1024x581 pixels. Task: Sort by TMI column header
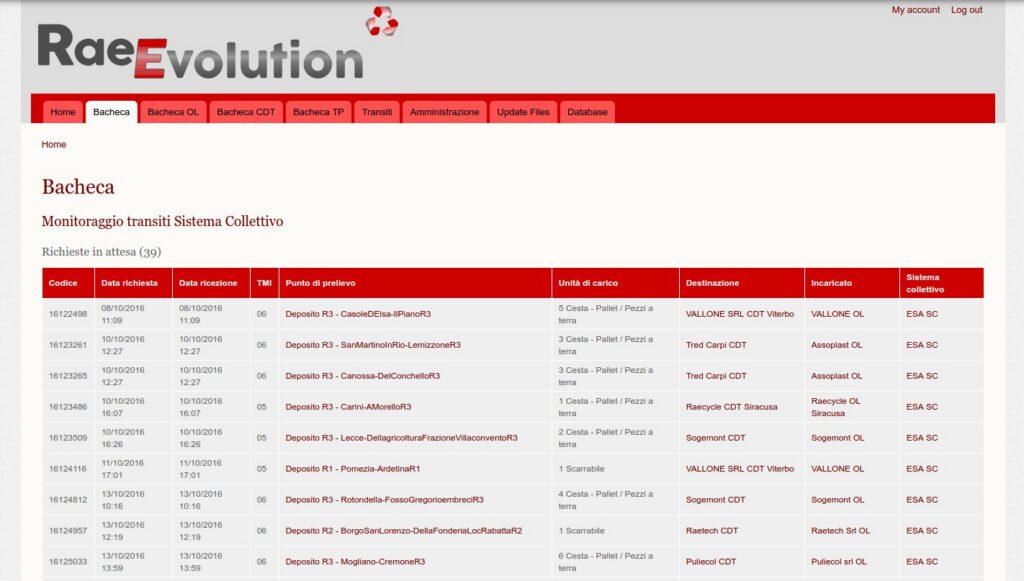pos(264,283)
